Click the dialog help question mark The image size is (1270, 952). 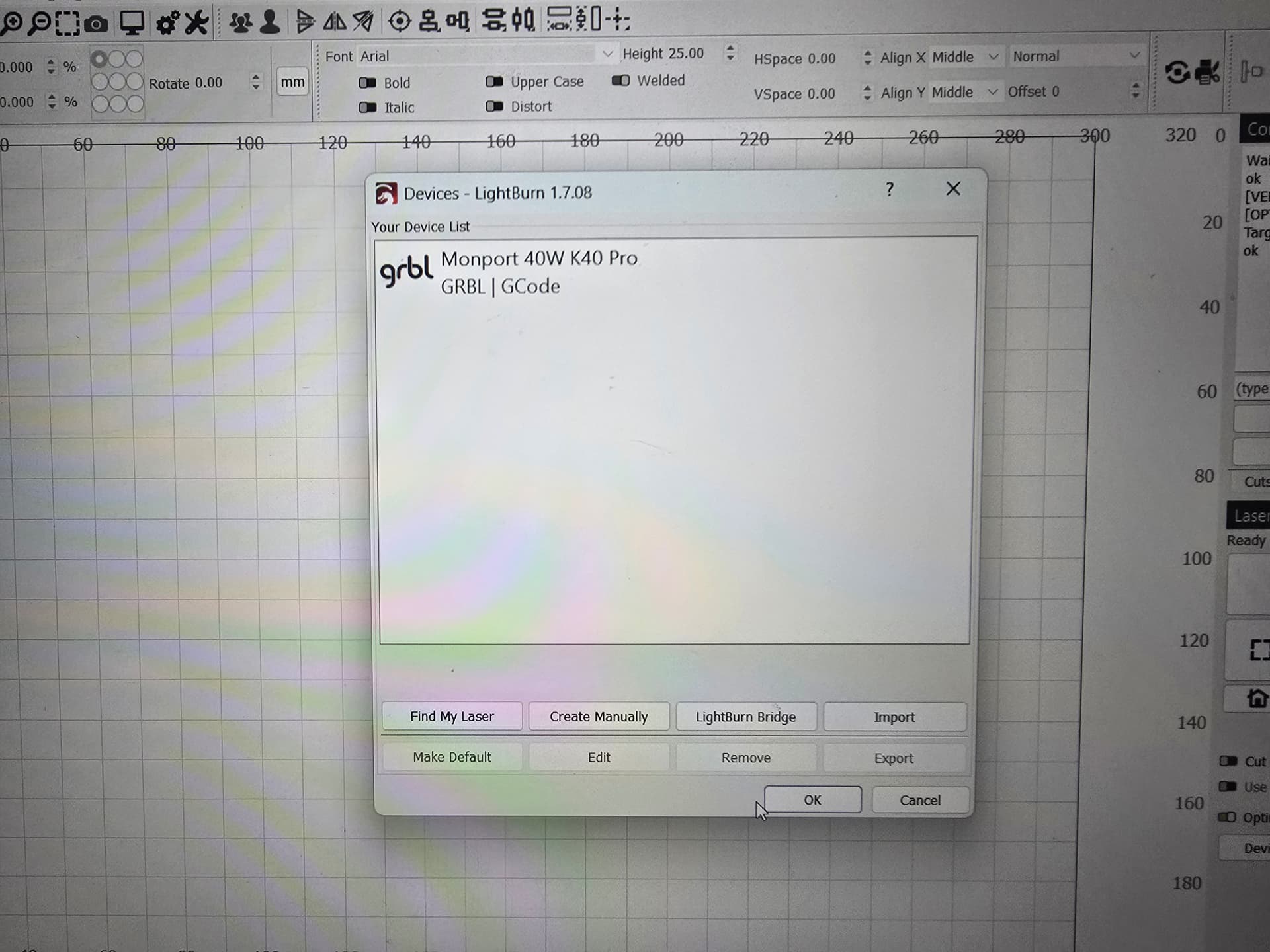point(890,190)
